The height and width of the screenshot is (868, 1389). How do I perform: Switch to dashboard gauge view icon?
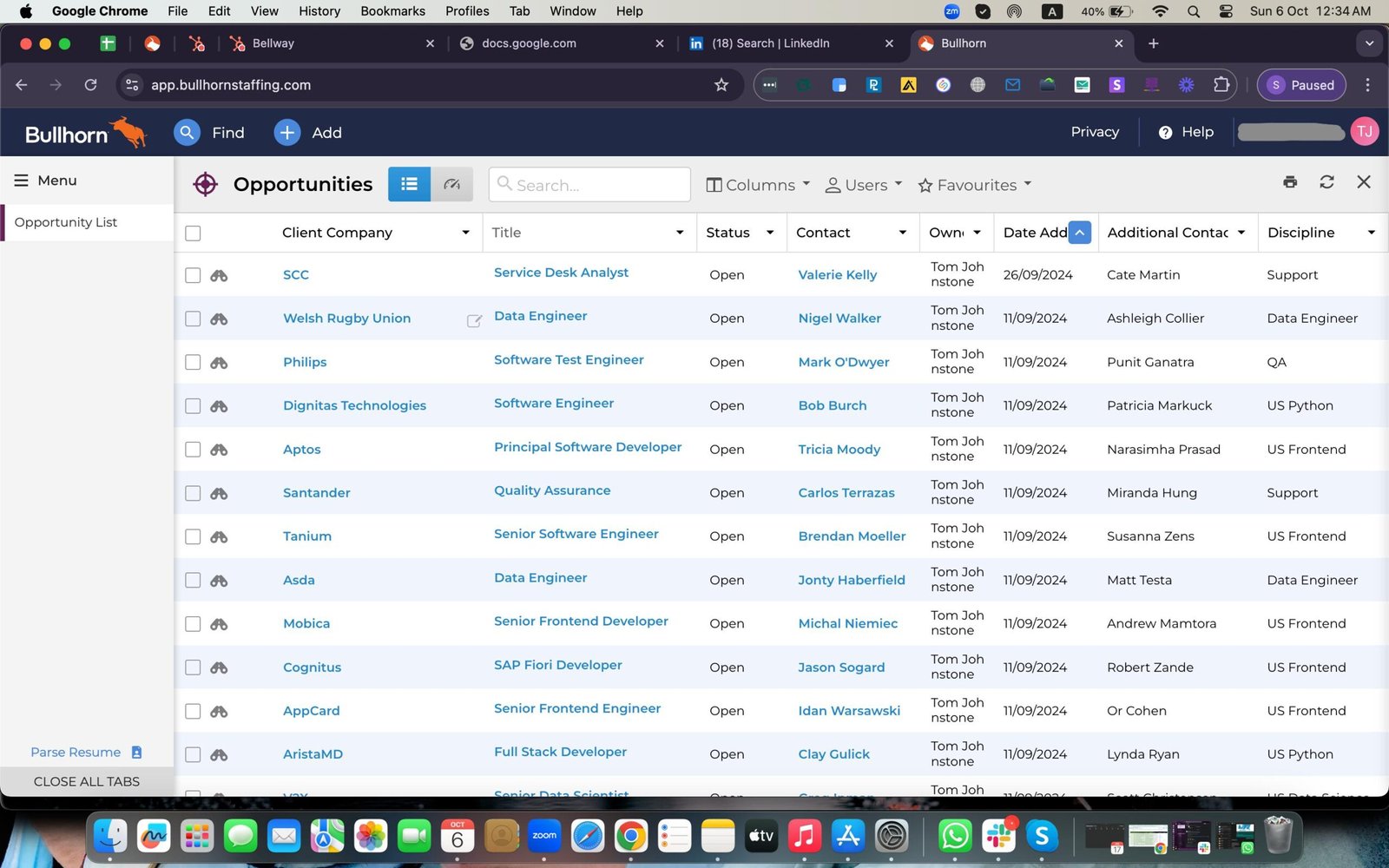pos(451,184)
